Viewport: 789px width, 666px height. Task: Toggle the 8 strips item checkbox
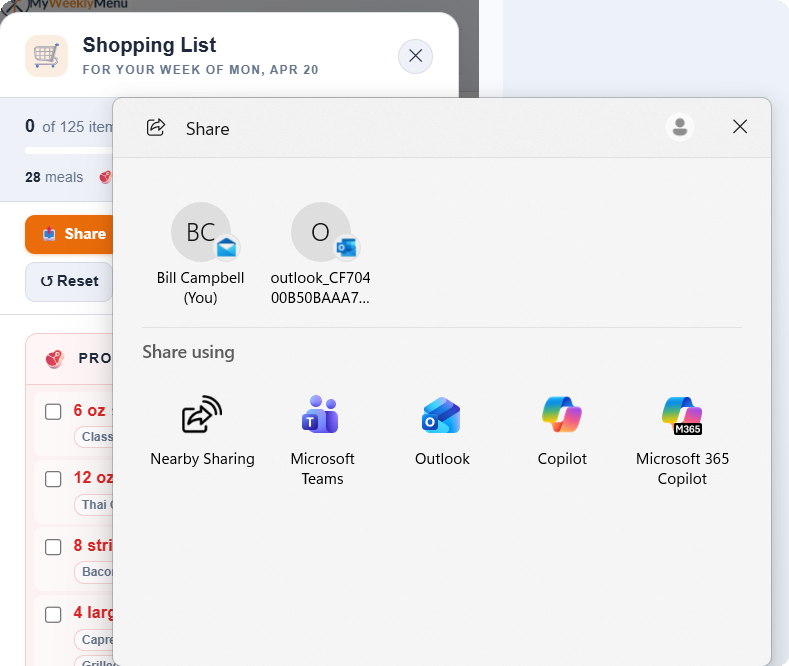[x=53, y=547]
